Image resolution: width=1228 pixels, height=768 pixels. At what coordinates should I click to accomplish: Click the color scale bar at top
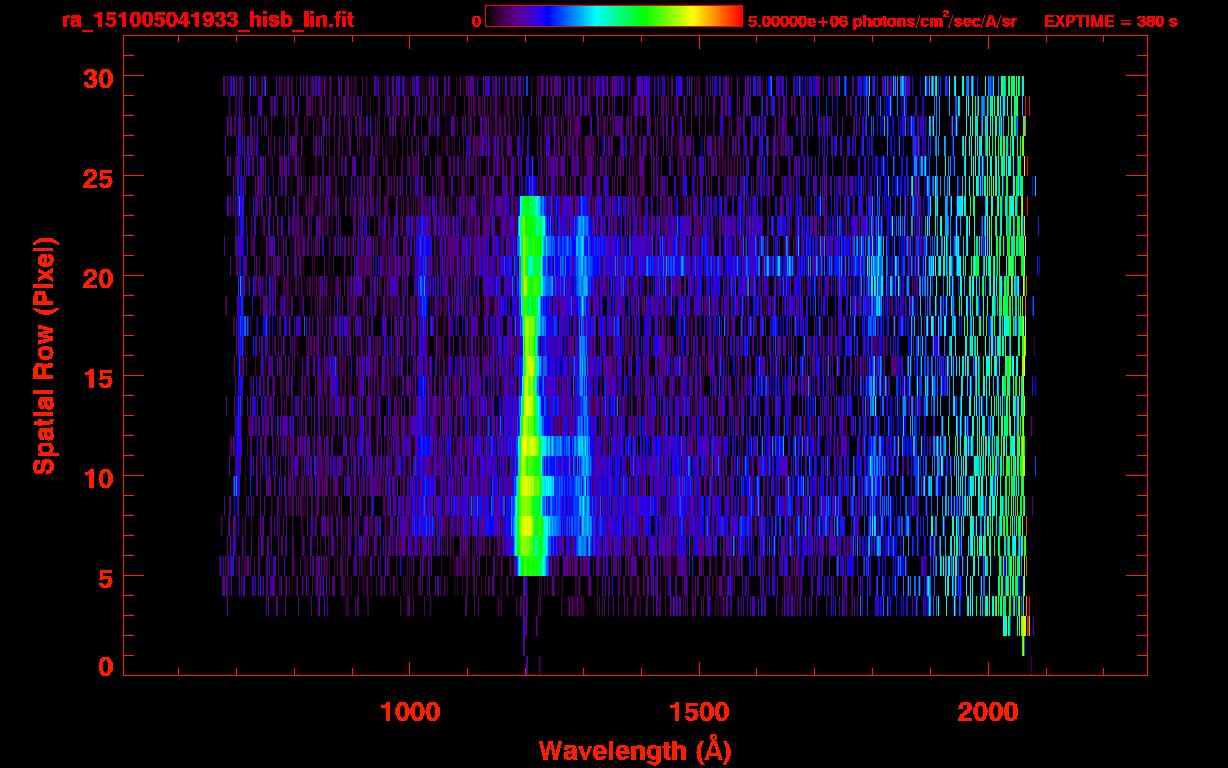[613, 17]
